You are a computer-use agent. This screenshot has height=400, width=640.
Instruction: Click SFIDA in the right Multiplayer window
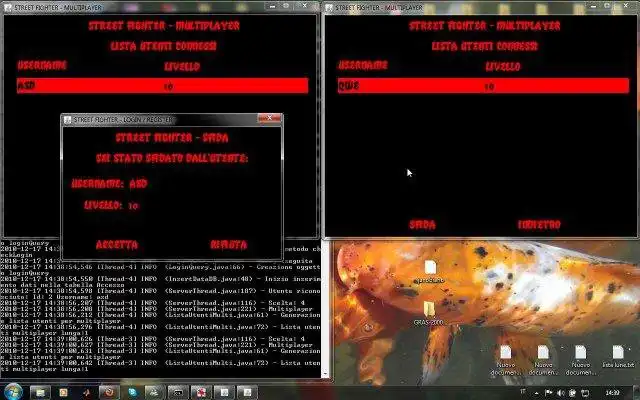coord(422,224)
